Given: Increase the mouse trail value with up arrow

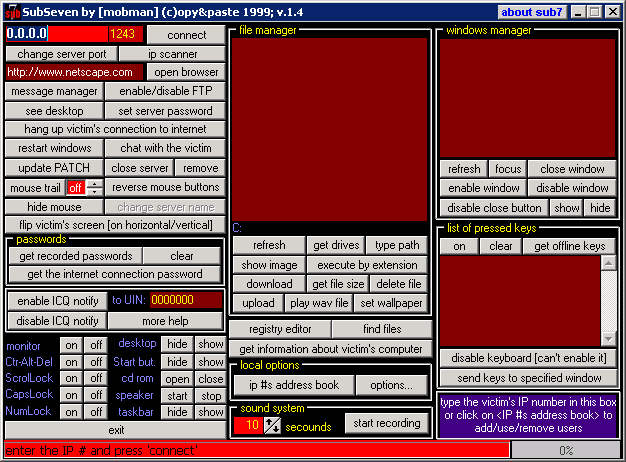Looking at the screenshot, I should click(x=94, y=183).
